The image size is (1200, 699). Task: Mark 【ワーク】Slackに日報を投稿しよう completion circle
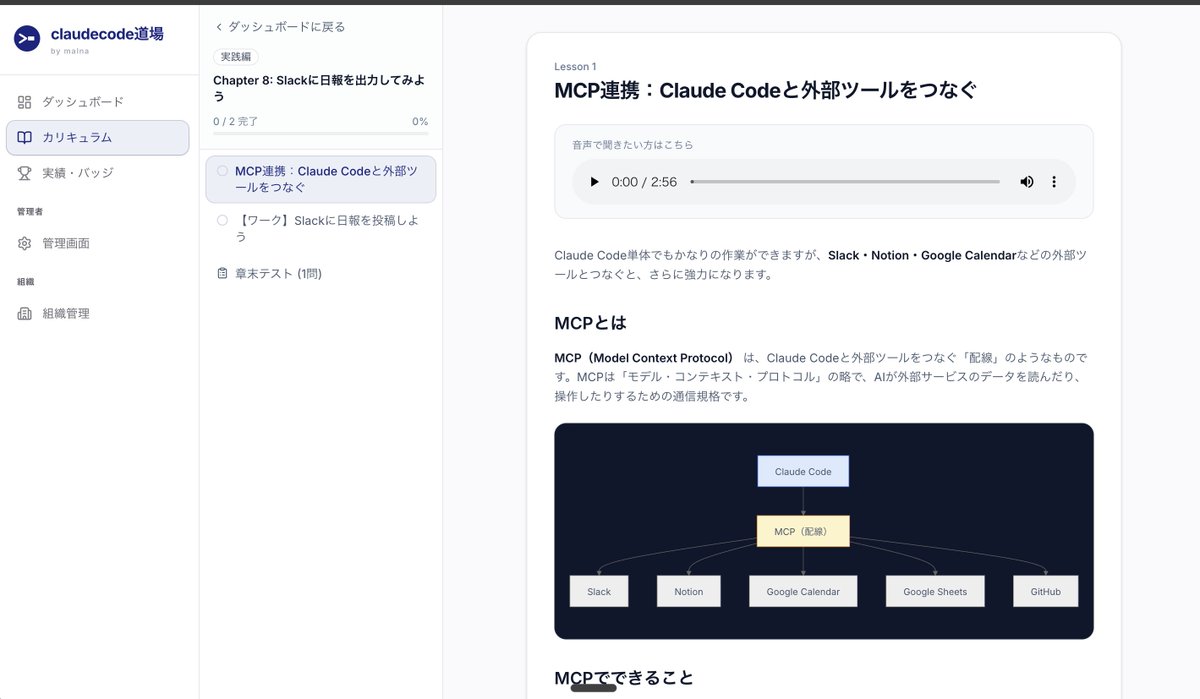click(222, 220)
